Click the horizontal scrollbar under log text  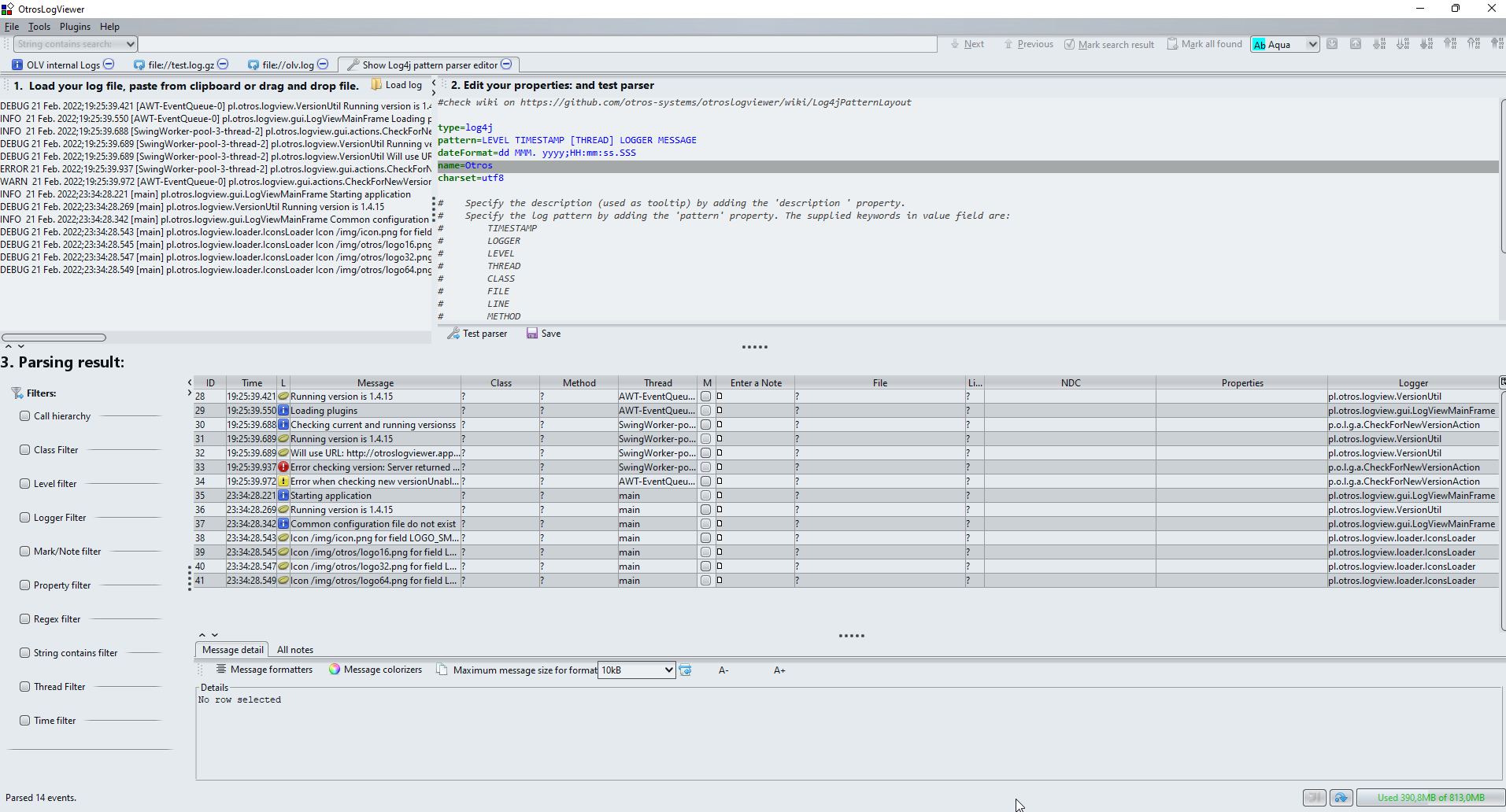(x=54, y=338)
